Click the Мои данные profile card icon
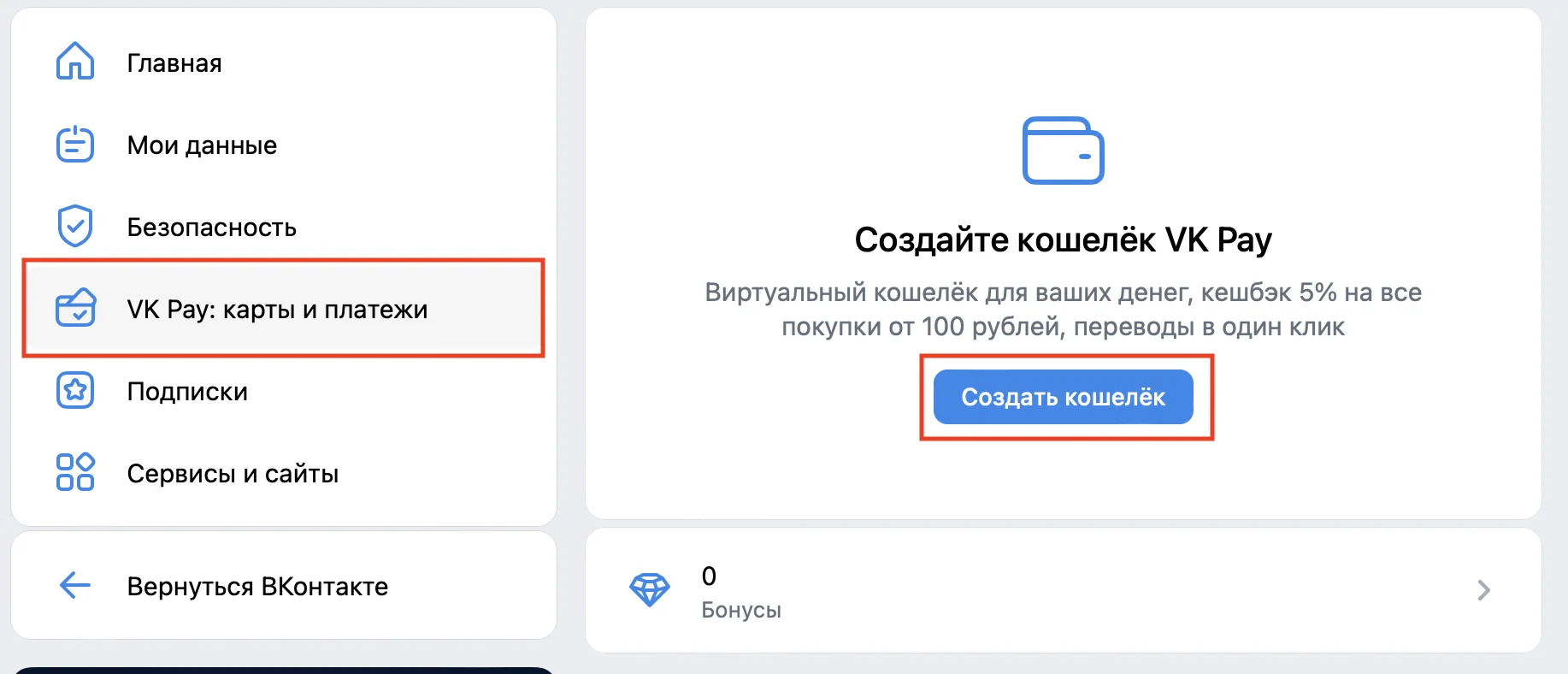This screenshot has height=674, width=1568. [75, 145]
